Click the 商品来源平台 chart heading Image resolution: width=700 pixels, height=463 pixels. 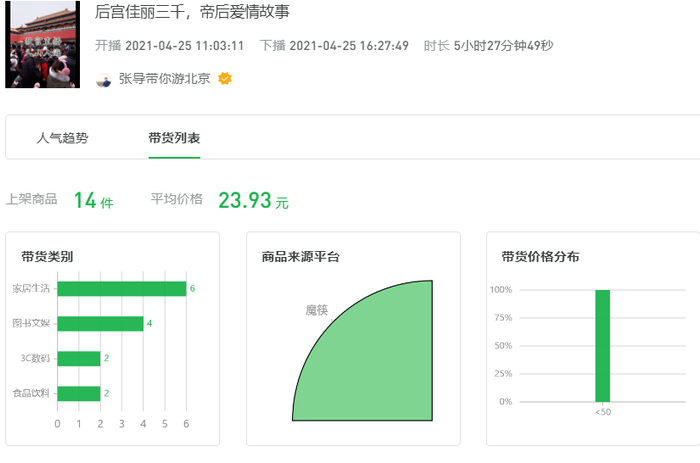[300, 257]
